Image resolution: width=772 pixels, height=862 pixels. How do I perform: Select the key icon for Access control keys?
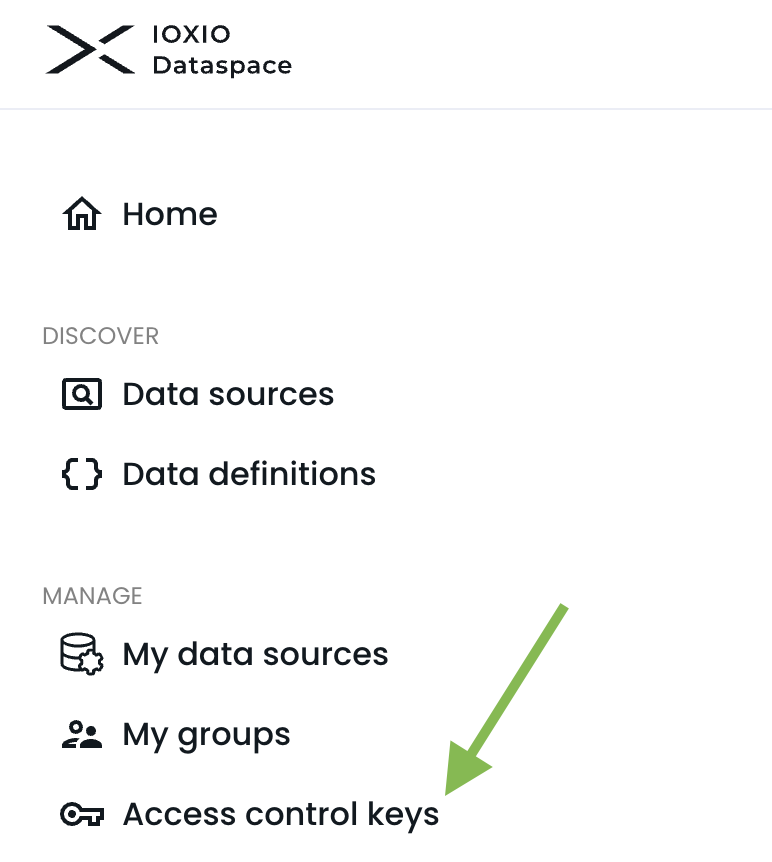[x=83, y=813]
